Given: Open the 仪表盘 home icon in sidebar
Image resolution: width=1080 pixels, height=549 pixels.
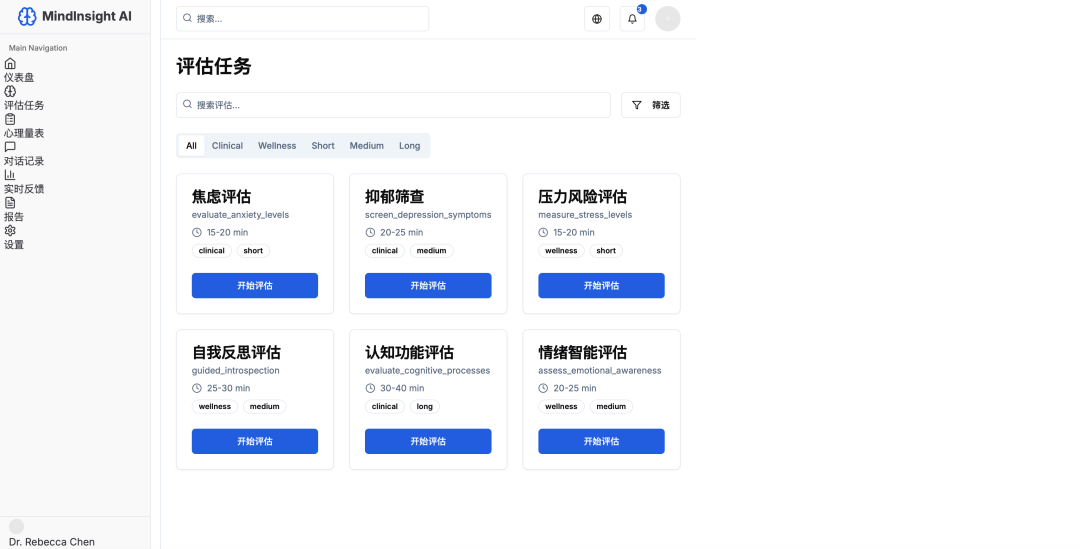Looking at the screenshot, I should pyautogui.click(x=10, y=63).
